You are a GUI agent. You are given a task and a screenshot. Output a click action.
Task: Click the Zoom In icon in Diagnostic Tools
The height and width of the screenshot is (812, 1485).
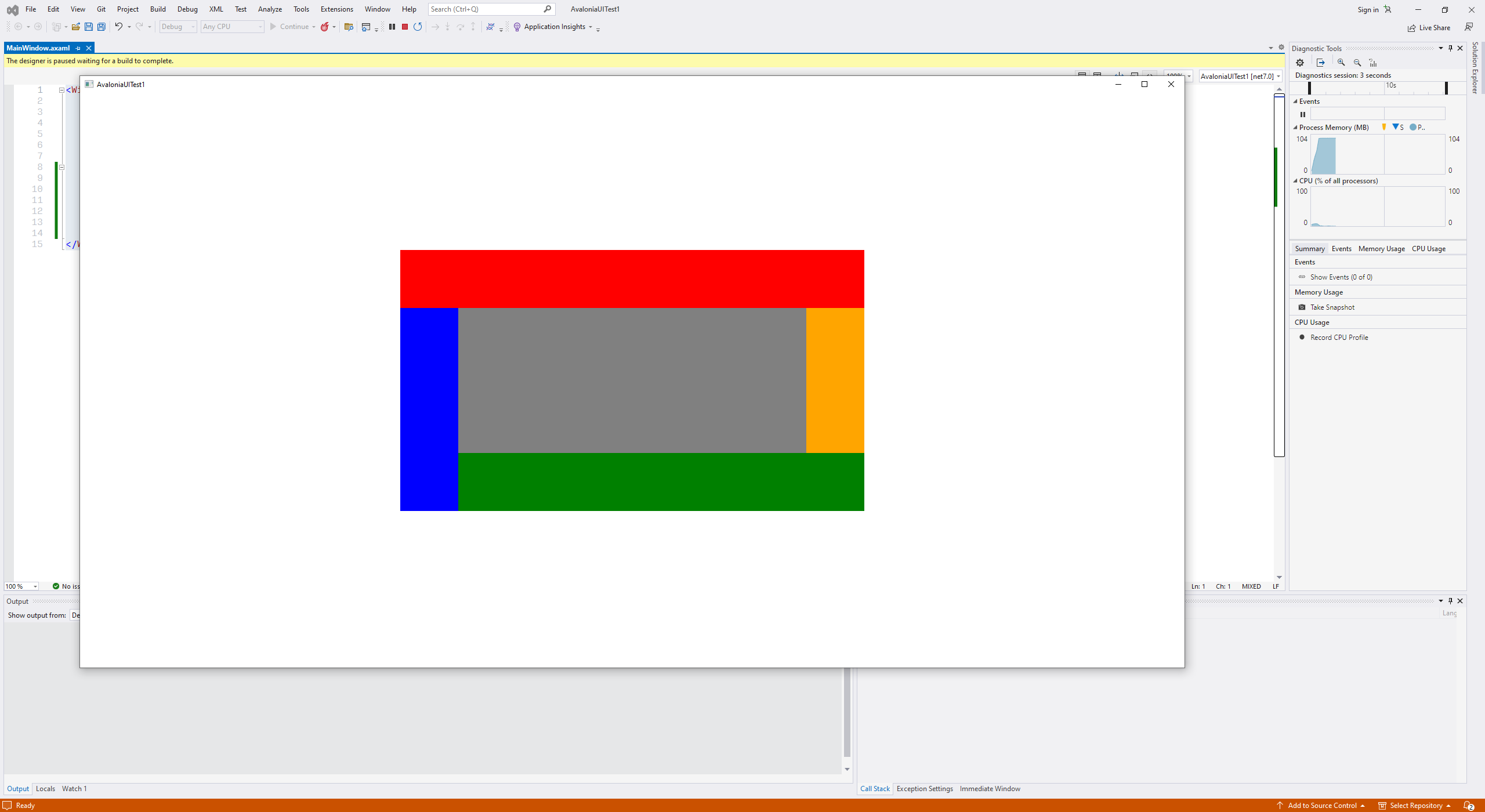(1341, 62)
